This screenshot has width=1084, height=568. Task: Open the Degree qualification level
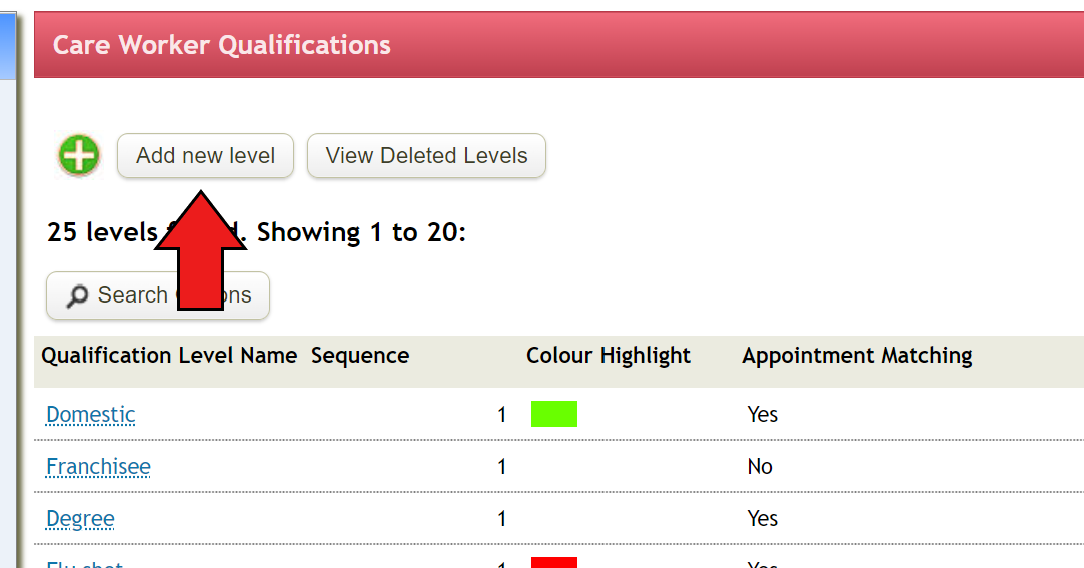tap(80, 519)
